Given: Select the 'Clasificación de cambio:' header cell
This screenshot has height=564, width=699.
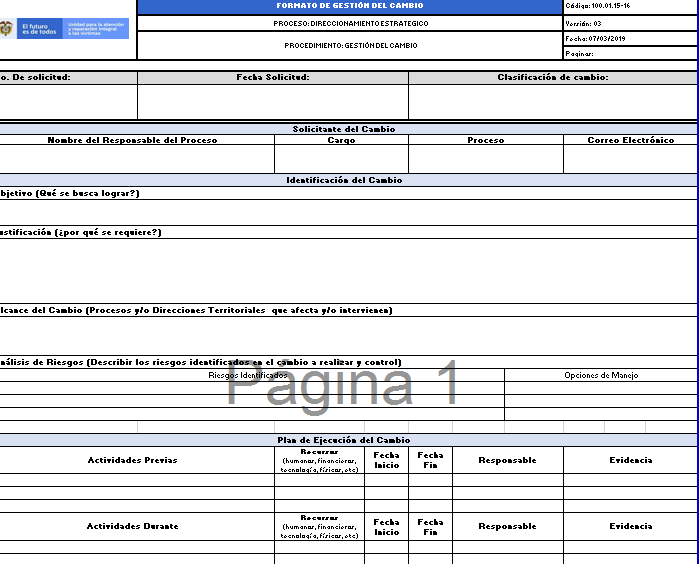Looking at the screenshot, I should 553,78.
